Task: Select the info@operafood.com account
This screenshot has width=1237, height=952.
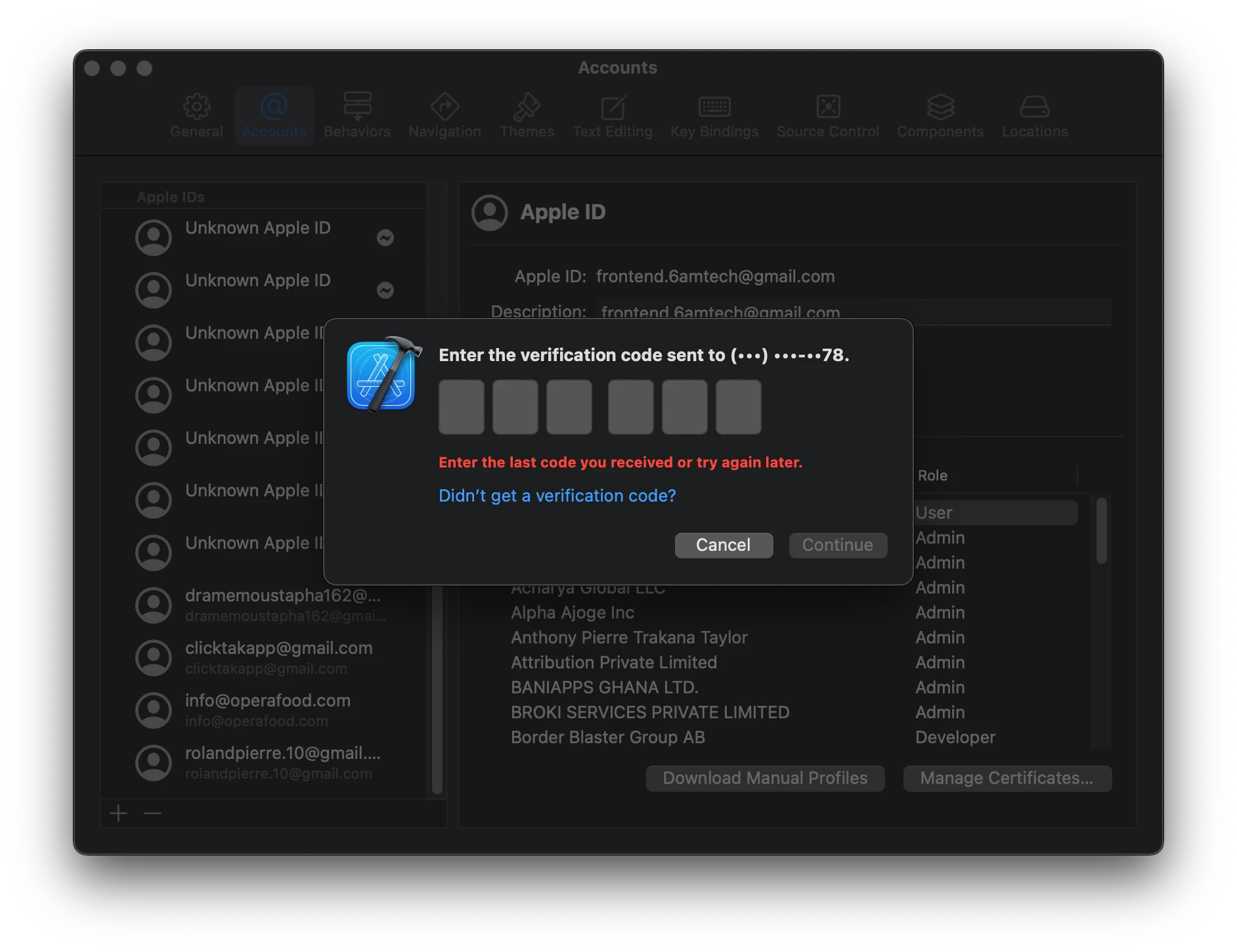Action: pyautogui.click(x=268, y=710)
